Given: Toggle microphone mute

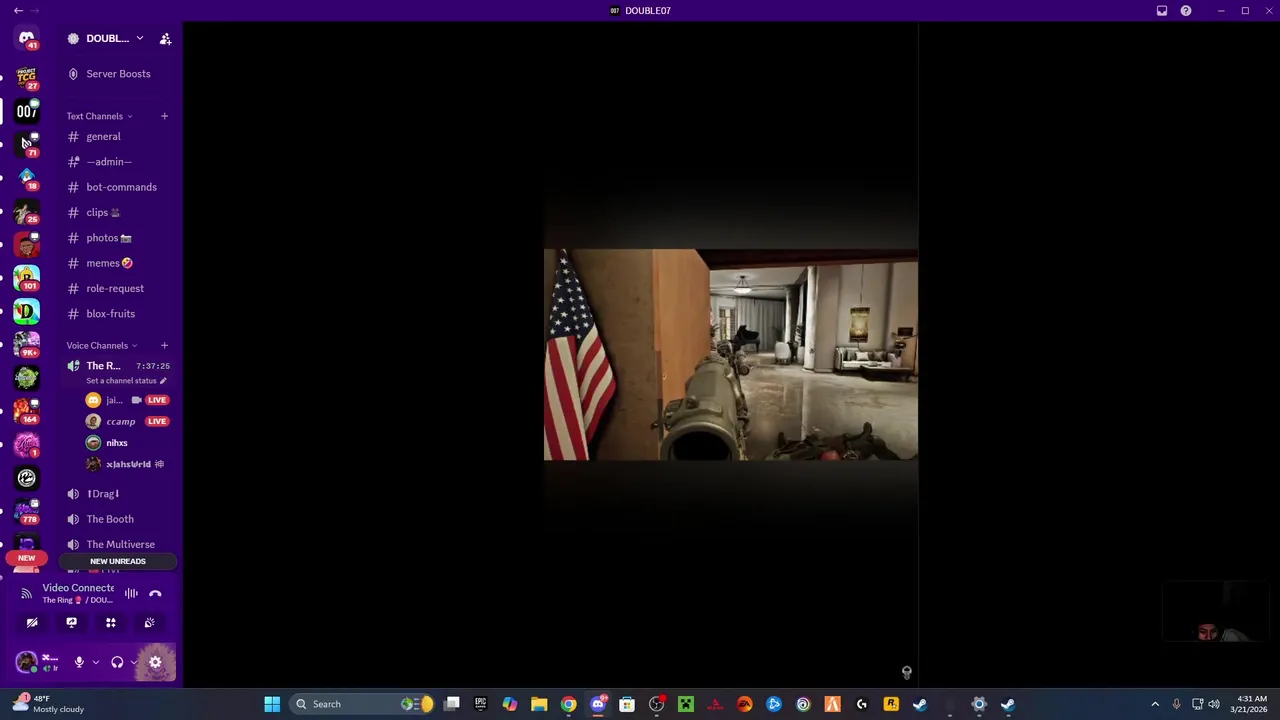Looking at the screenshot, I should click(x=79, y=662).
